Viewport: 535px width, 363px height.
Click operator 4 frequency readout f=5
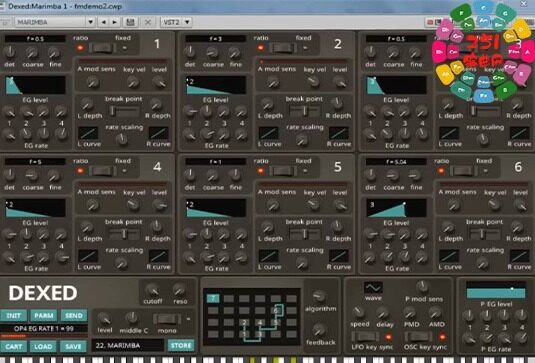35,162
